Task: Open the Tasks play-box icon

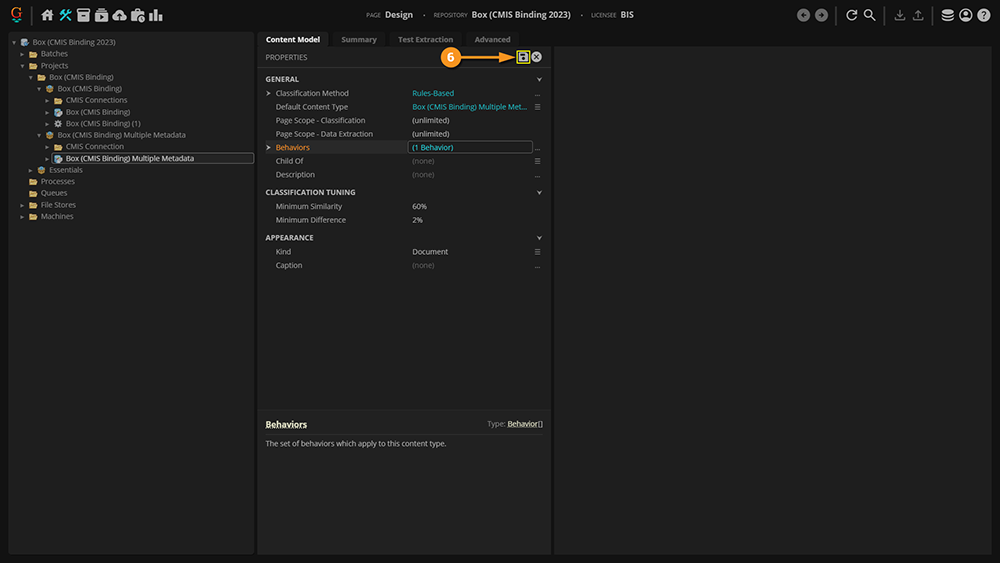Action: coord(101,15)
